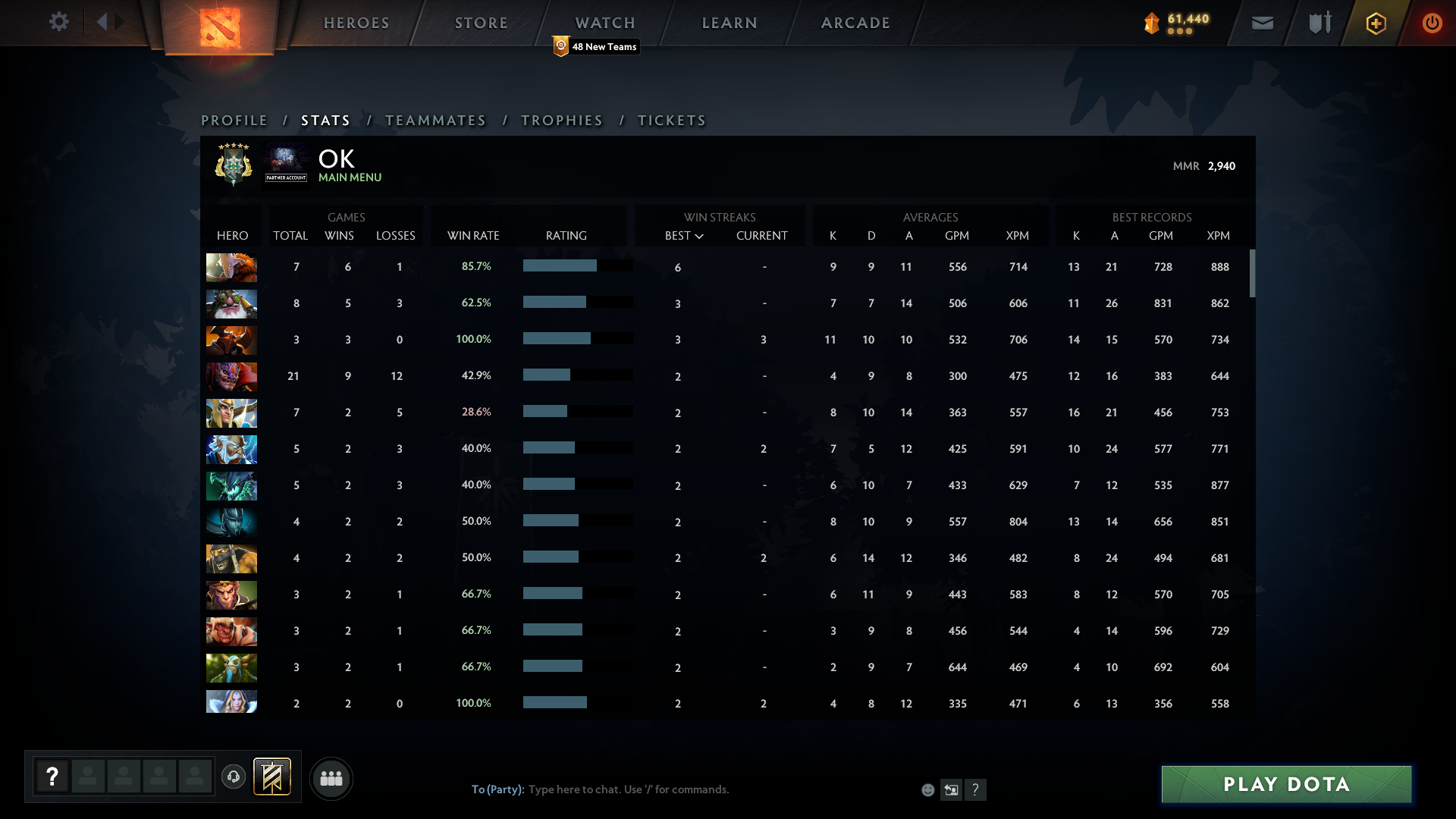Switch to the TEAMMATES tab
1456x819 pixels.
(435, 120)
